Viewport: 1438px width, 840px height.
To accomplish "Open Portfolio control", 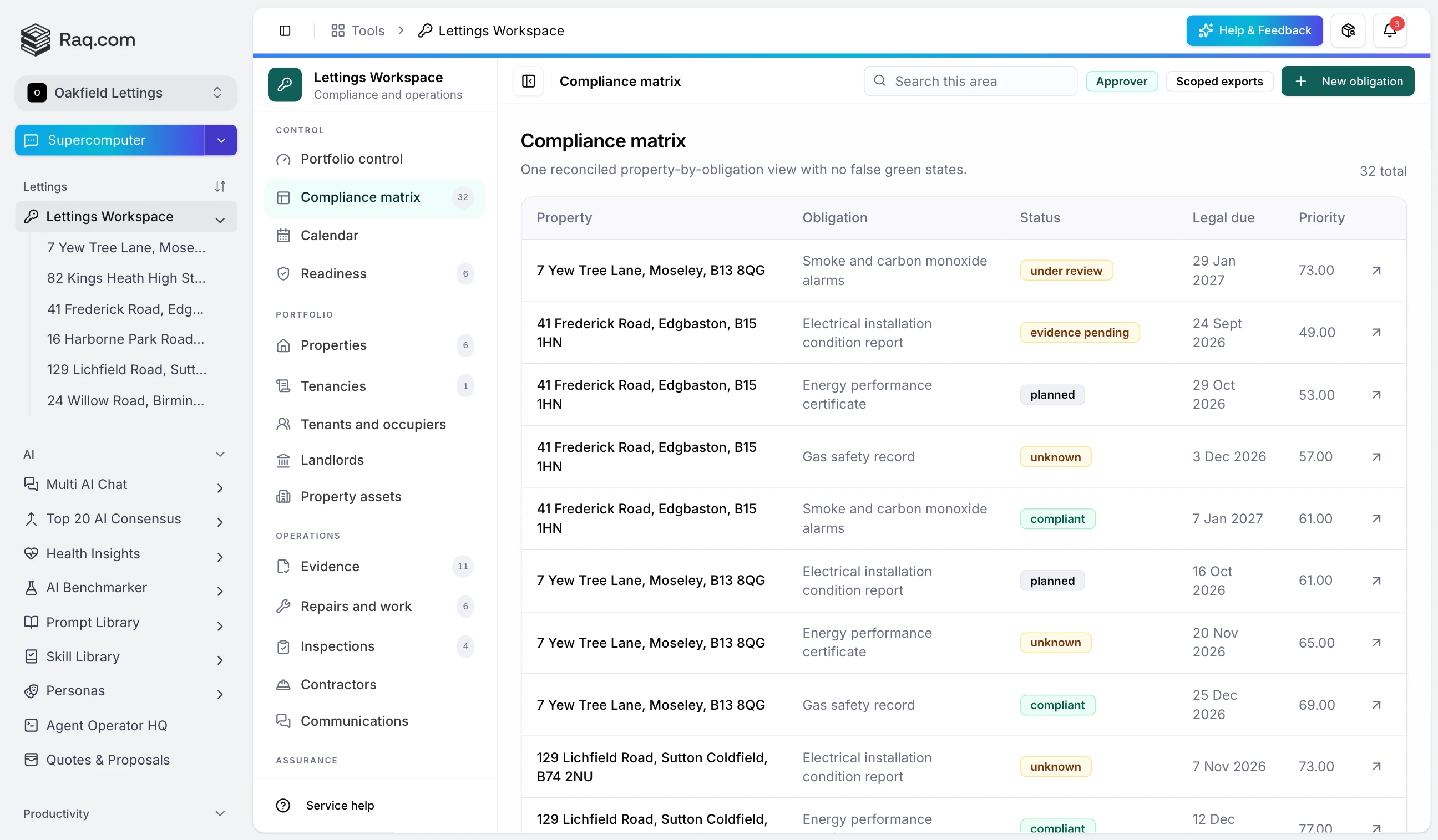I will (375, 159).
